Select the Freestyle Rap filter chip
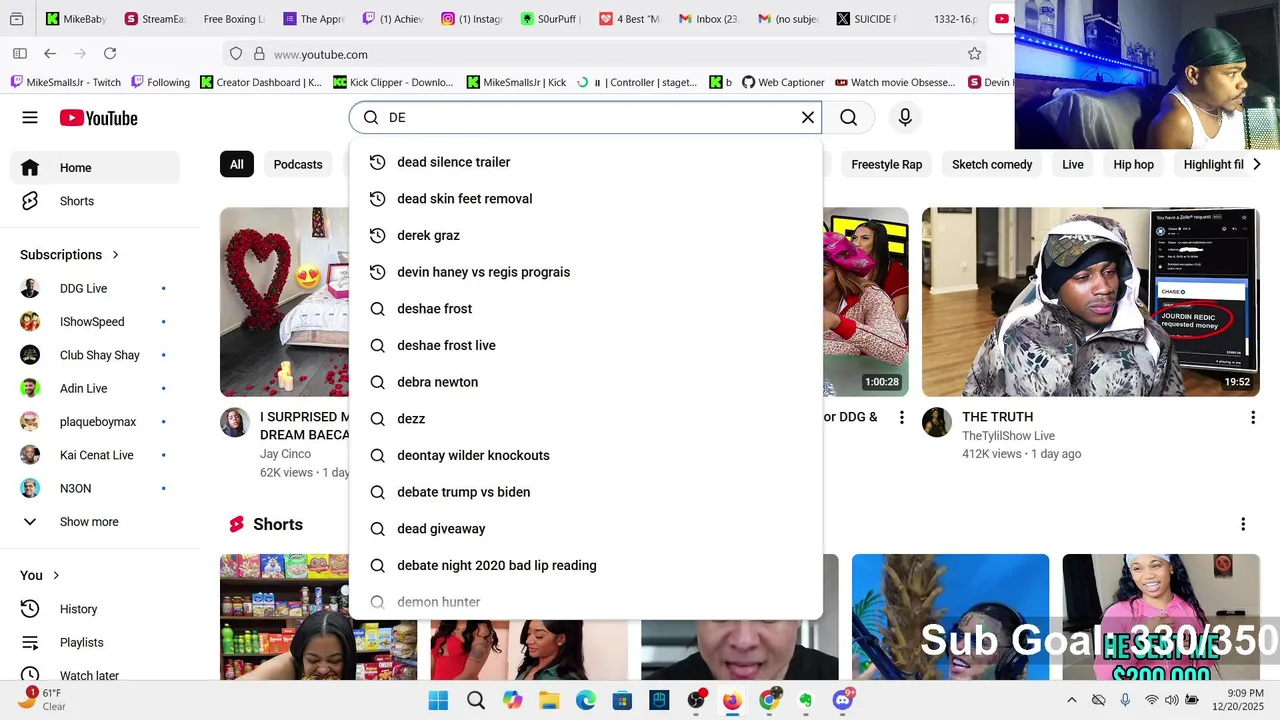 (886, 164)
